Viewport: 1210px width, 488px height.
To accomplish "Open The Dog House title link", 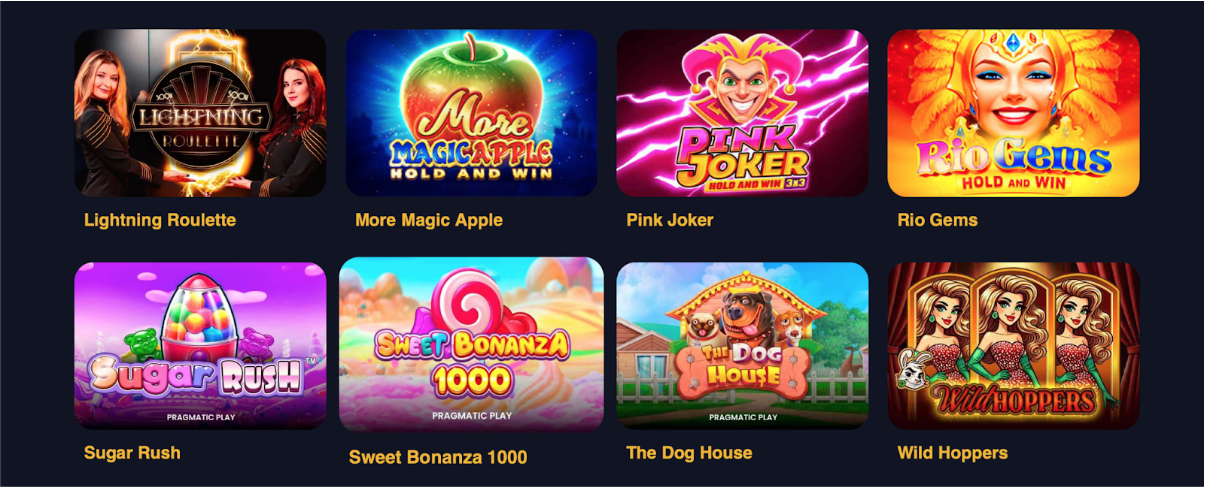I will (x=689, y=453).
